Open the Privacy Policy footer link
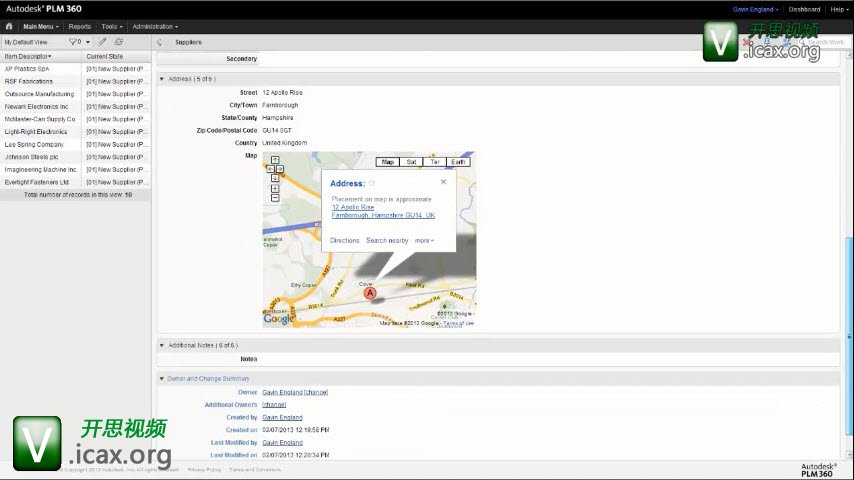 tap(204, 470)
